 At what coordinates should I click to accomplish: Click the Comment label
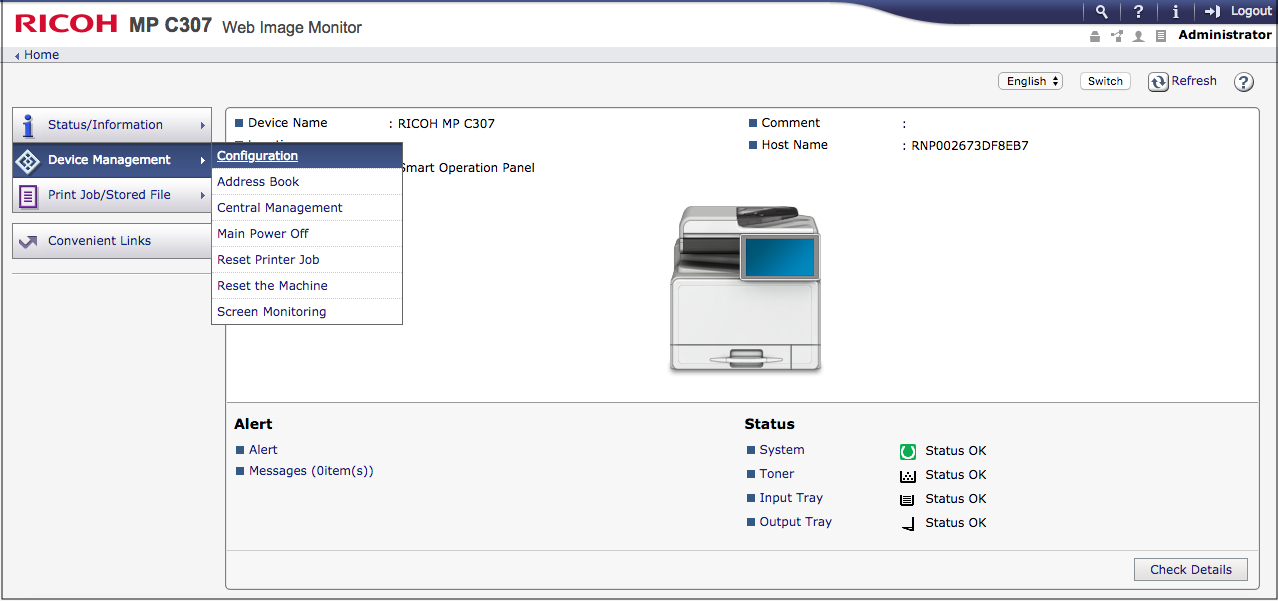point(790,123)
